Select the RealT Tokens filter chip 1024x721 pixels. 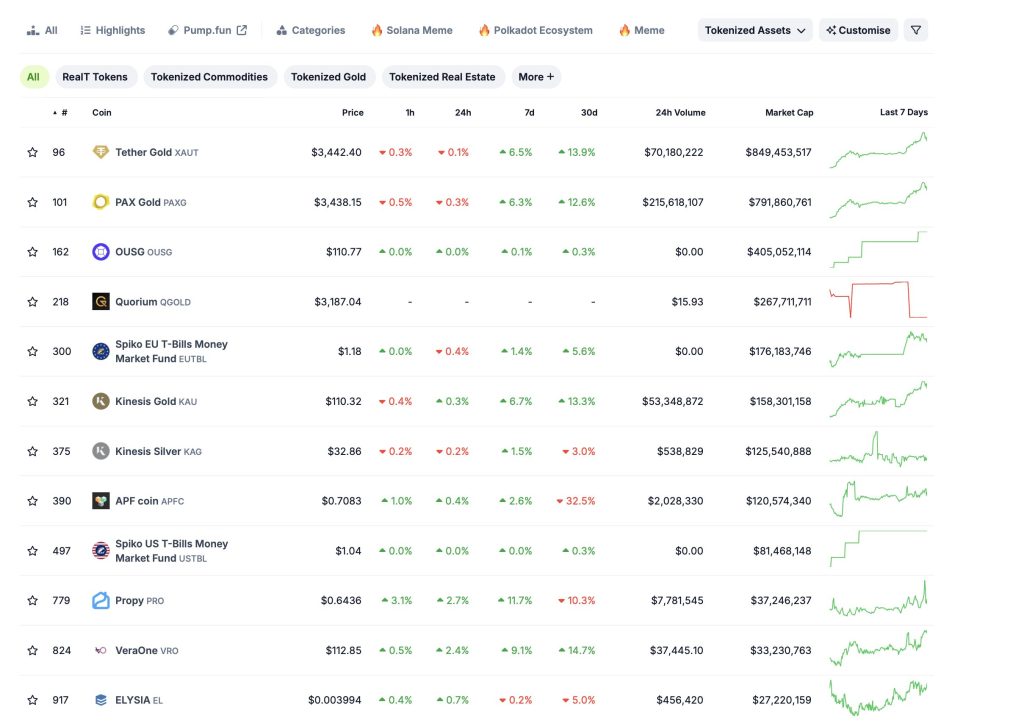(95, 76)
